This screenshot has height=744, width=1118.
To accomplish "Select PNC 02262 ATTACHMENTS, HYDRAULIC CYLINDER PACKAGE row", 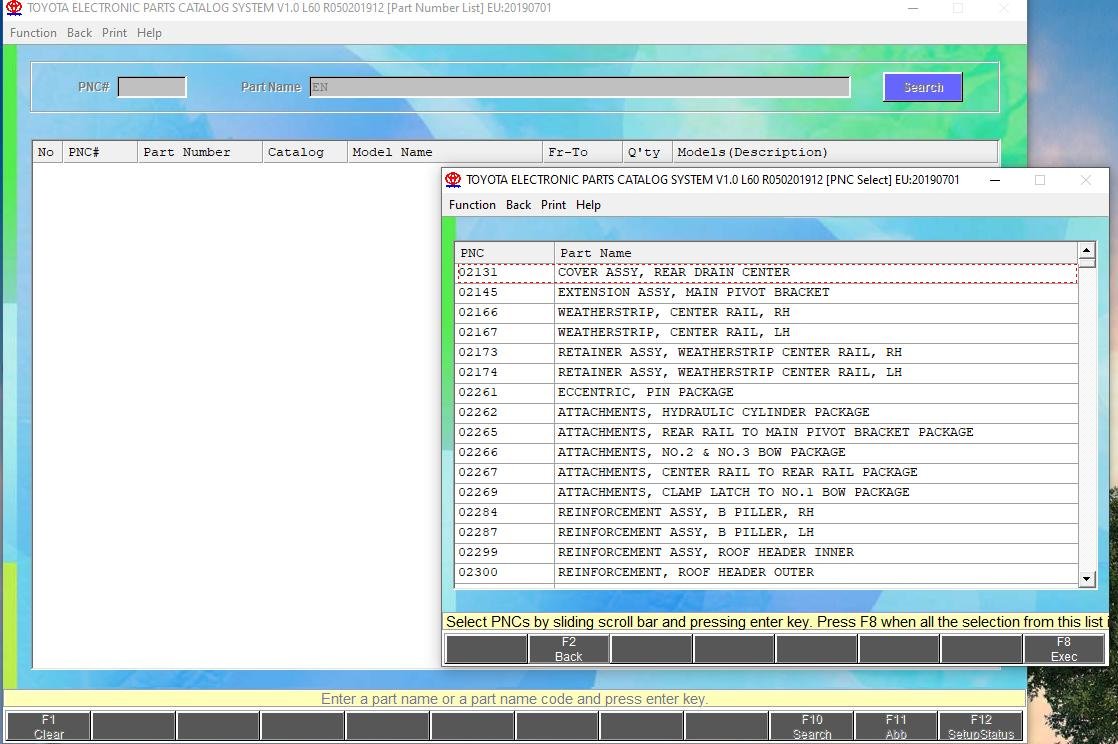I will tap(766, 412).
